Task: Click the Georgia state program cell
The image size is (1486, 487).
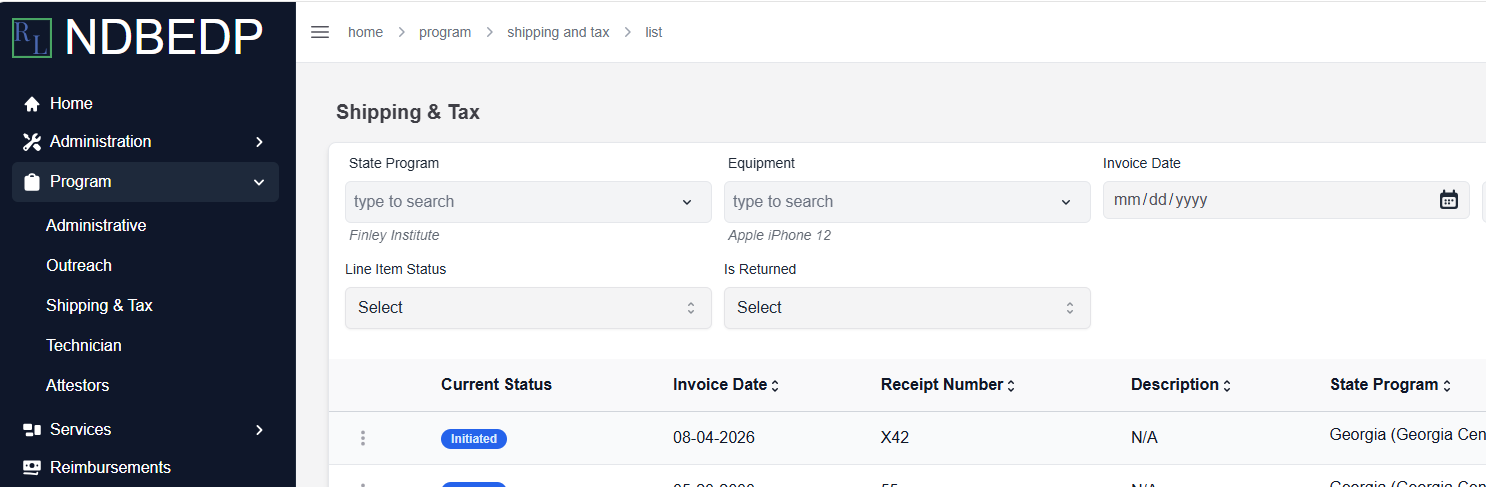Action: click(x=1407, y=436)
